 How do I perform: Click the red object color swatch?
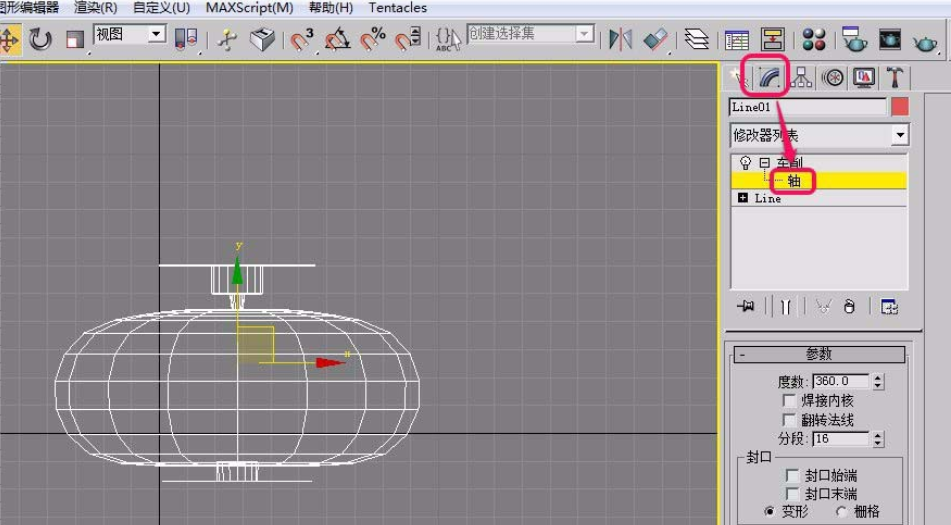point(900,107)
